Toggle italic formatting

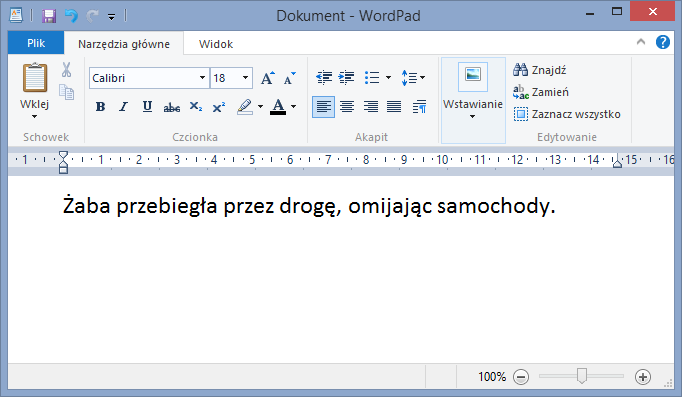point(124,107)
